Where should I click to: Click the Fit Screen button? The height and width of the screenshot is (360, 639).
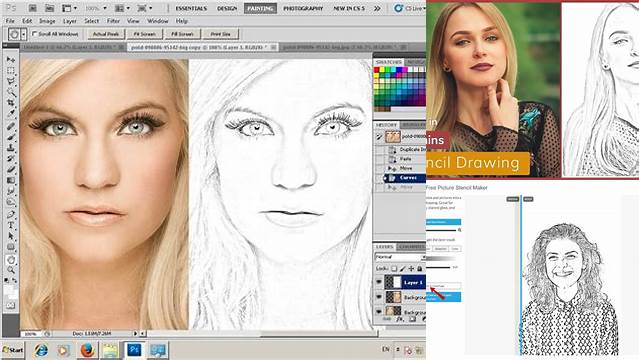tap(144, 34)
